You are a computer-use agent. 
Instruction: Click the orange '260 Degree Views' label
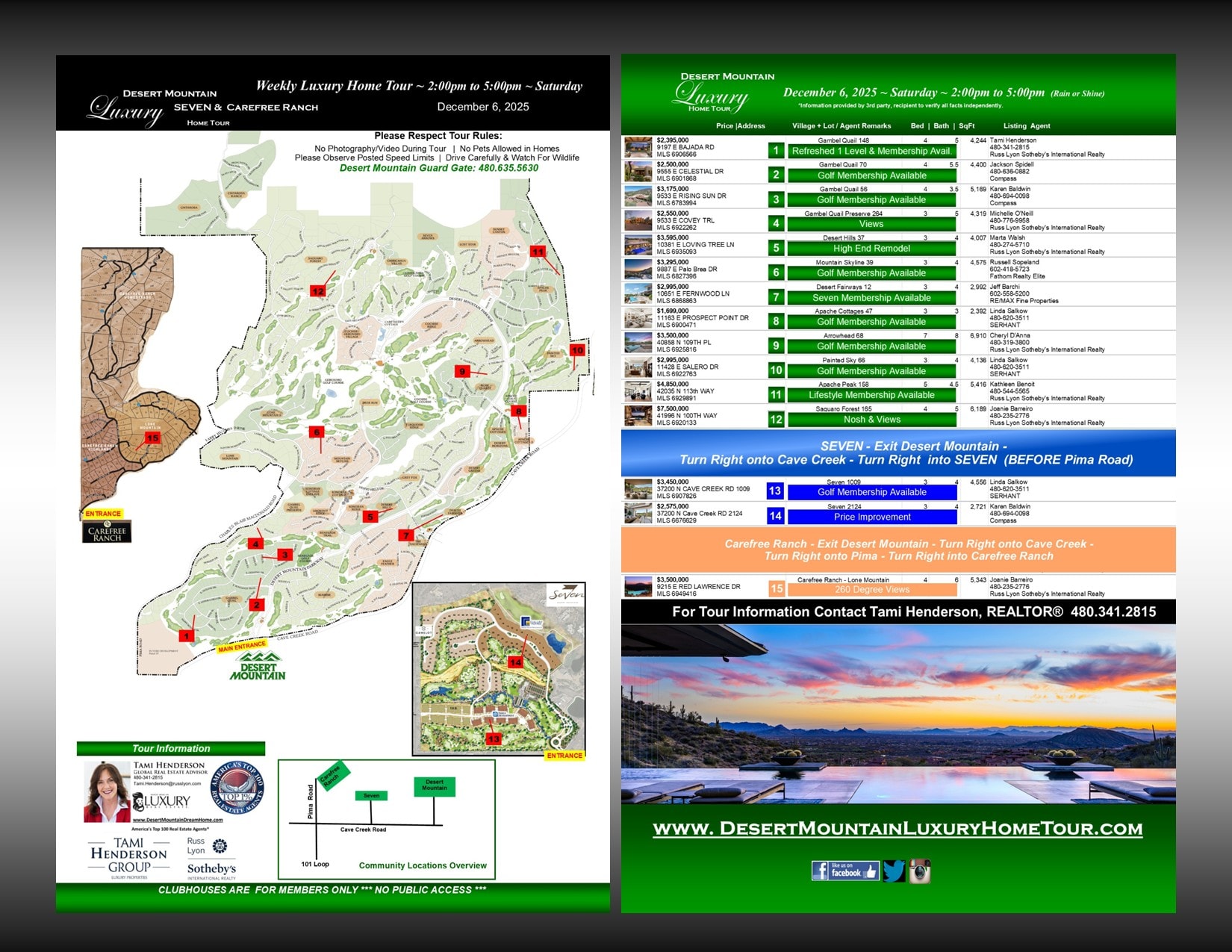tap(871, 590)
